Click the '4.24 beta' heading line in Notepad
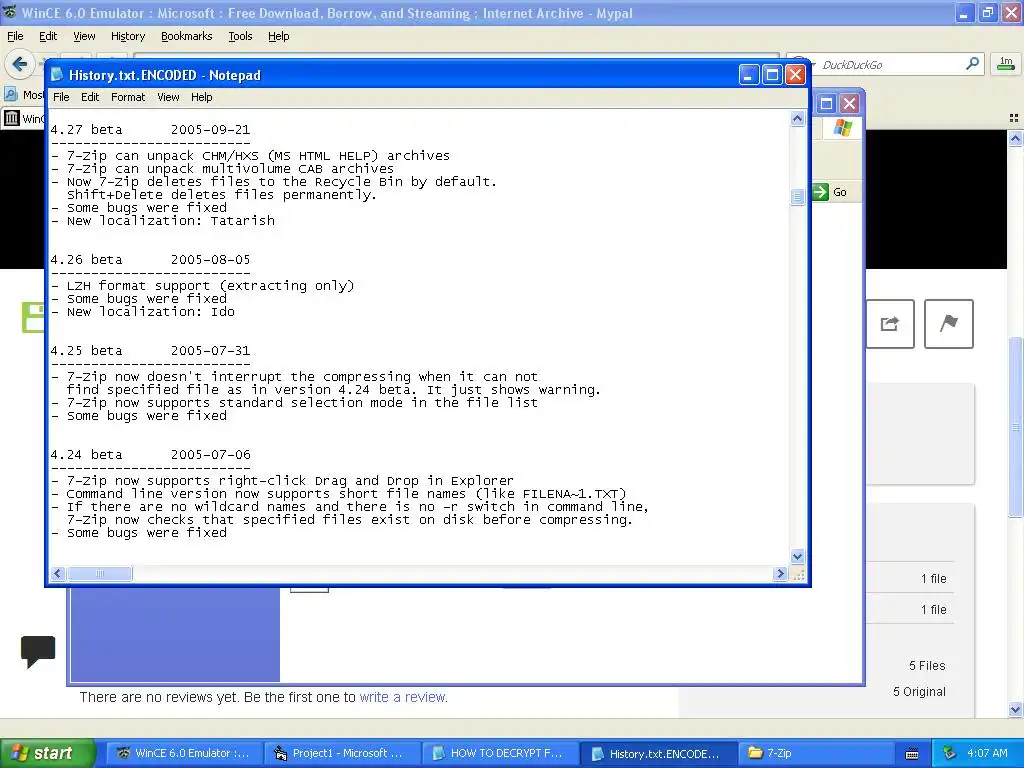Image resolution: width=1024 pixels, height=768 pixels. (150, 455)
